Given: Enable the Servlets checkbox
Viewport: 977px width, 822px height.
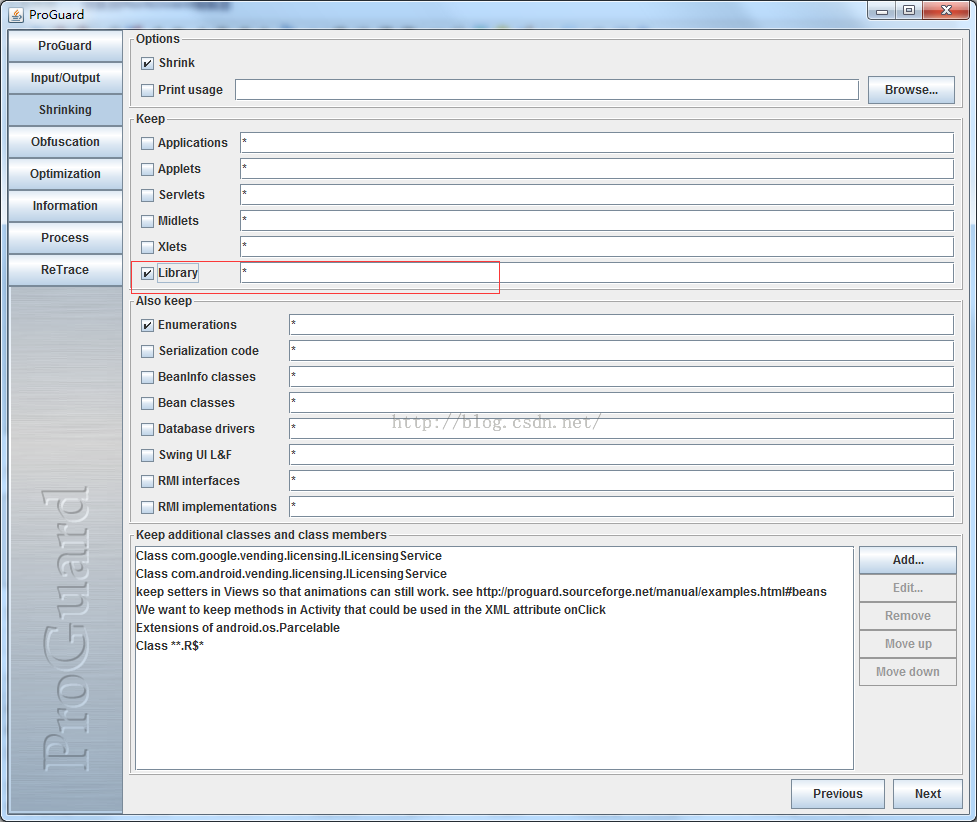Looking at the screenshot, I should (147, 196).
